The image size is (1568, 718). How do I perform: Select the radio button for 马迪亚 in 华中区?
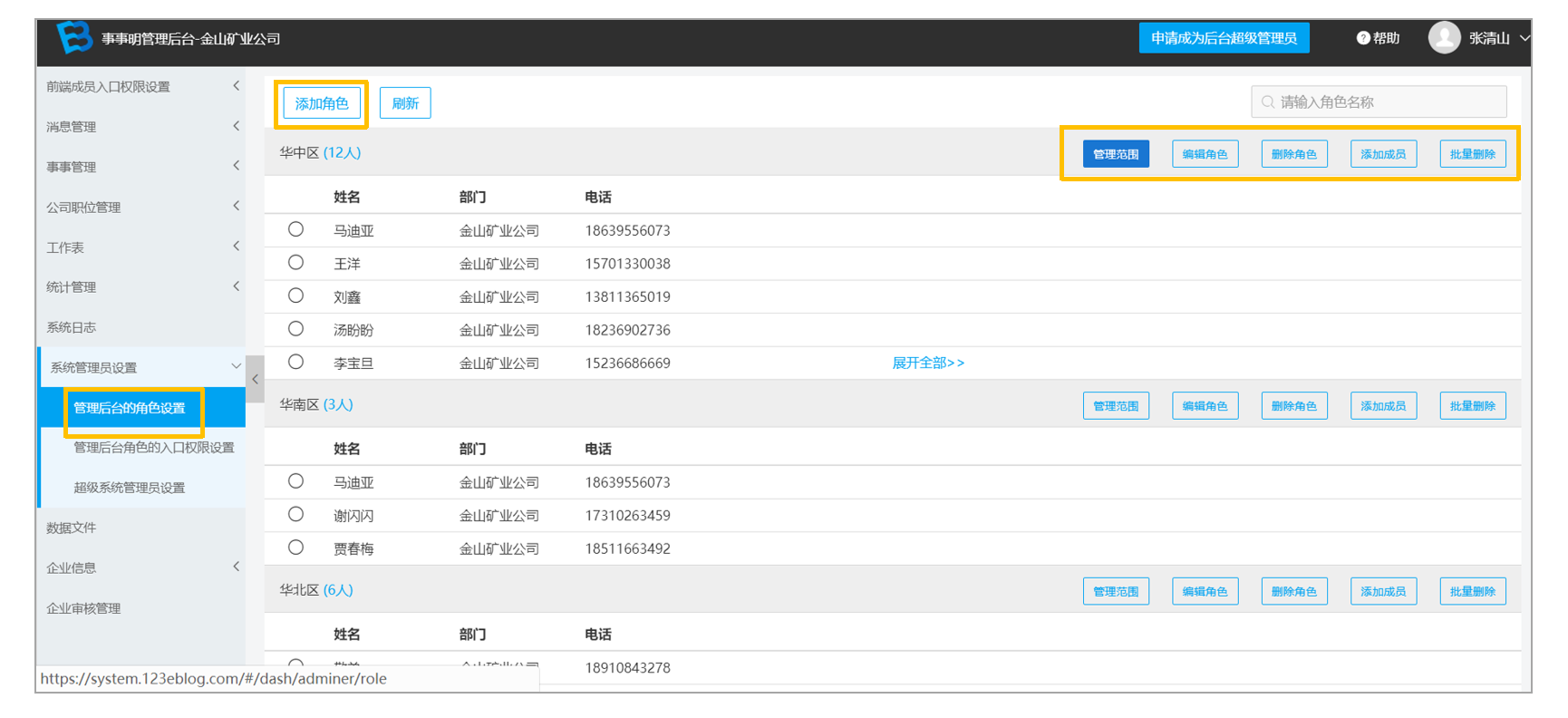click(295, 229)
